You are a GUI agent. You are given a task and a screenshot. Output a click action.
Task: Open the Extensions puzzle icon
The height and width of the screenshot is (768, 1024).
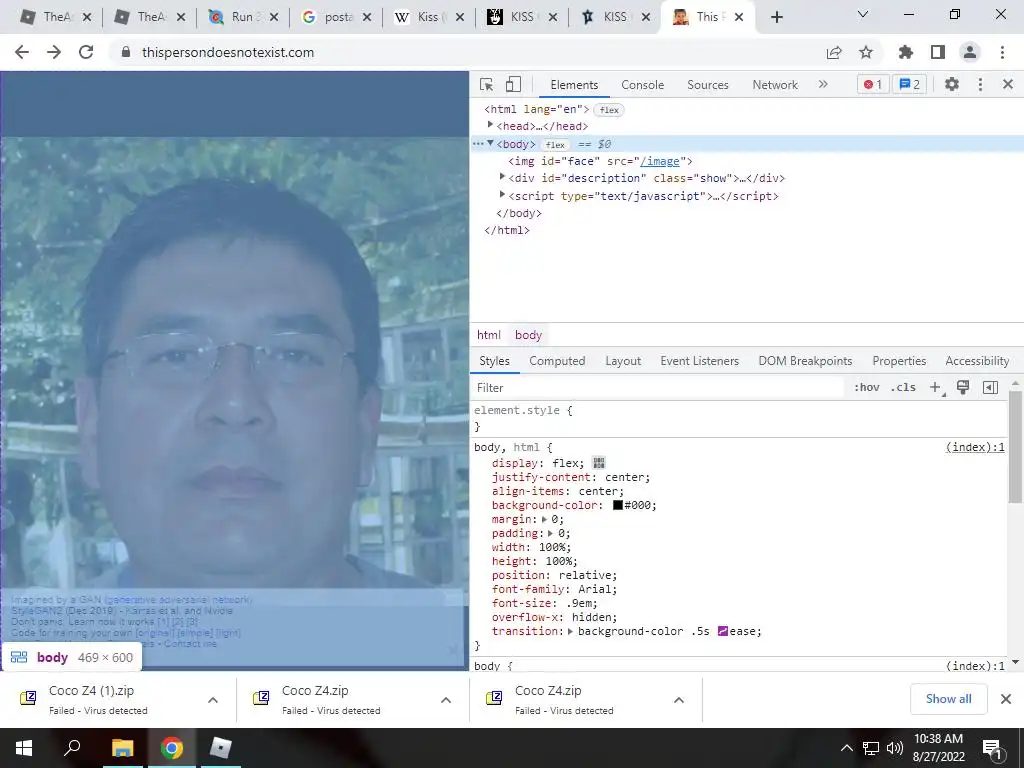906,52
